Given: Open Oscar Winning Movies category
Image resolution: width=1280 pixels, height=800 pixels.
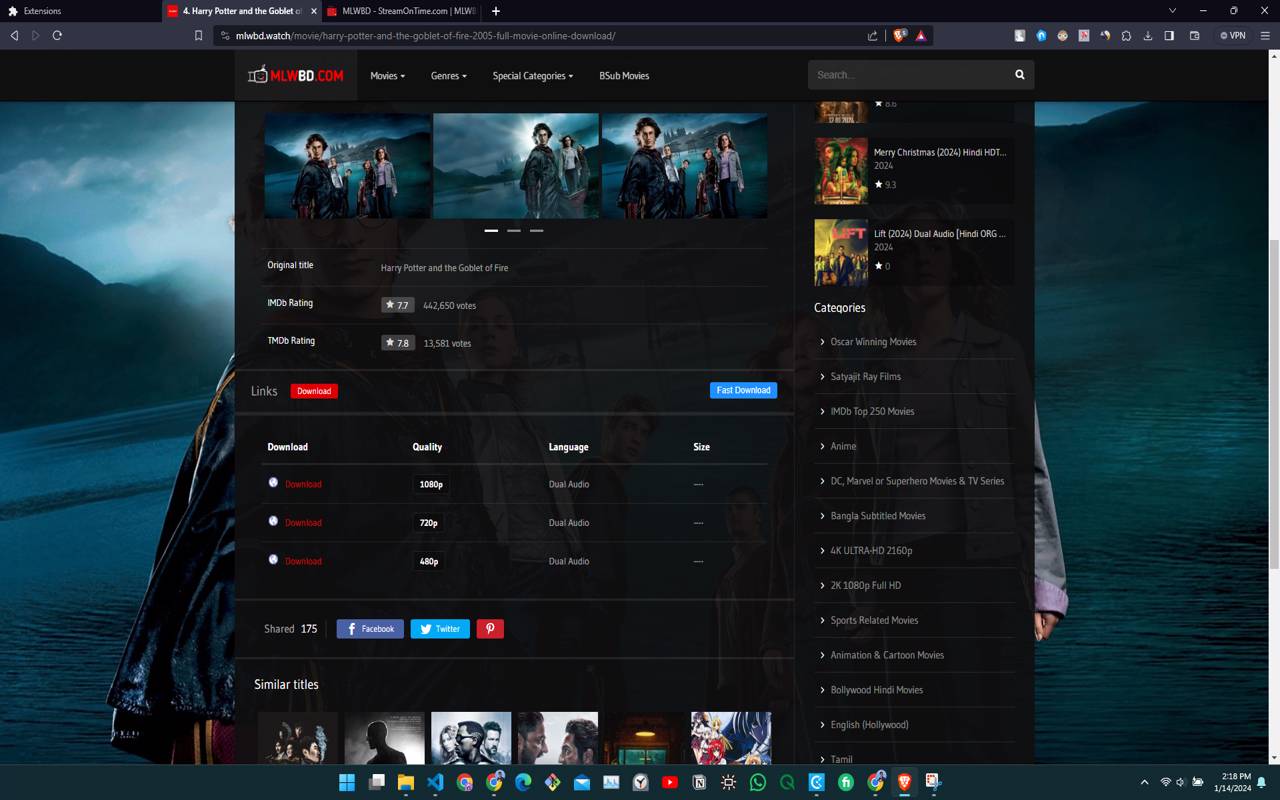Looking at the screenshot, I should click(x=873, y=342).
